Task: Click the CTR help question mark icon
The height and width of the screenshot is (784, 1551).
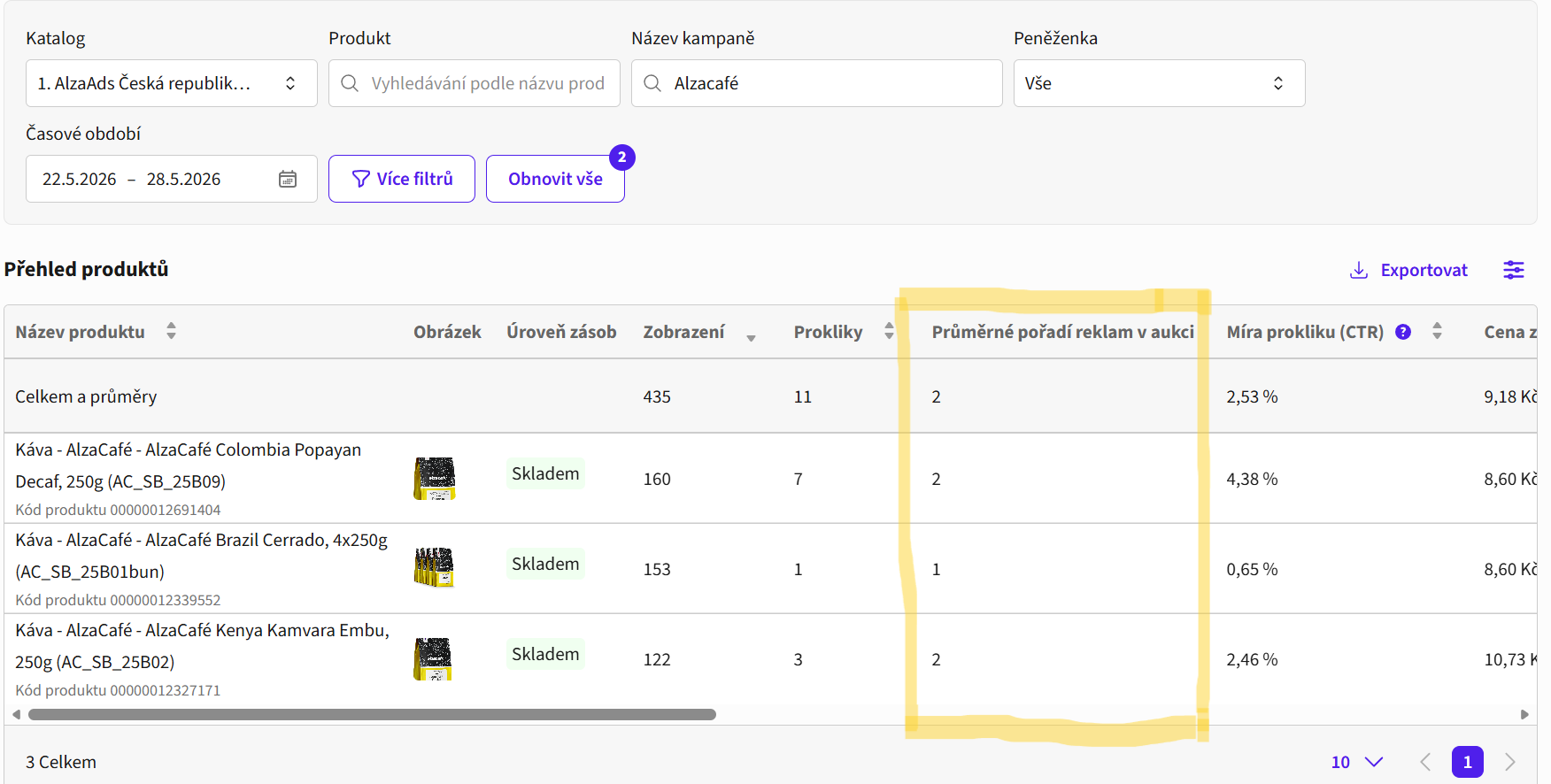Action: (1403, 332)
